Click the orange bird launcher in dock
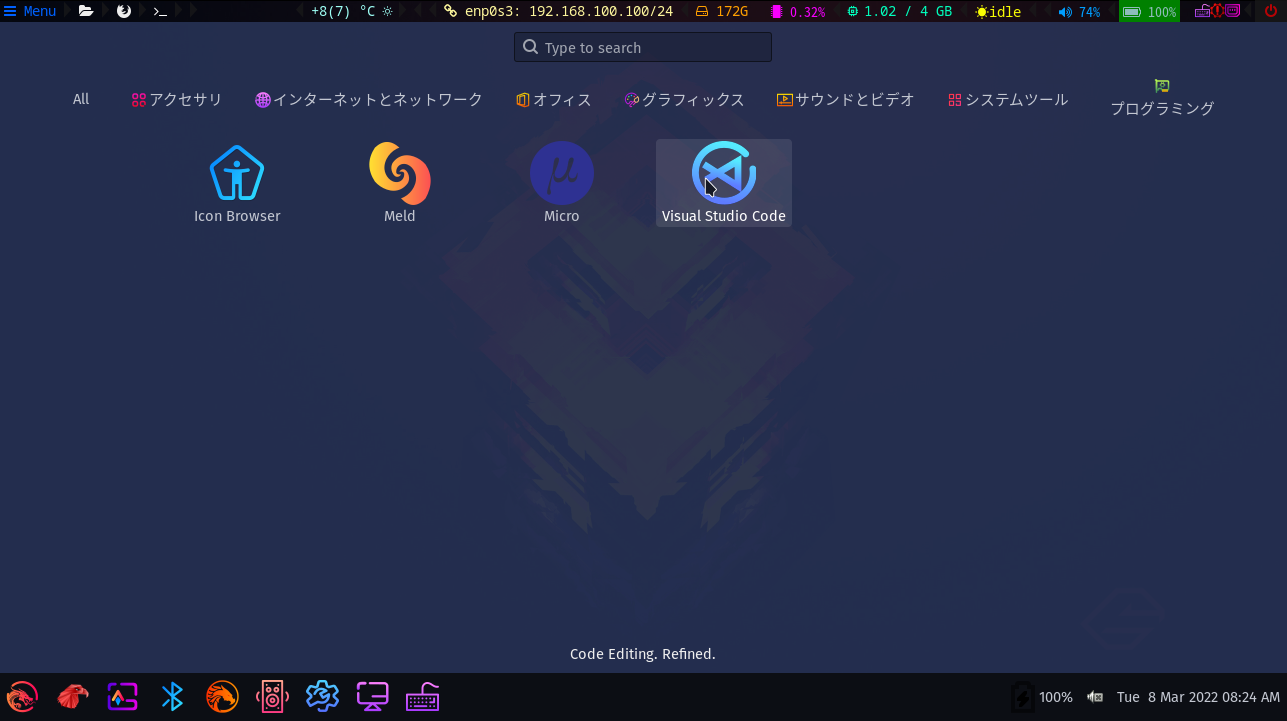1287x721 pixels. coord(222,696)
